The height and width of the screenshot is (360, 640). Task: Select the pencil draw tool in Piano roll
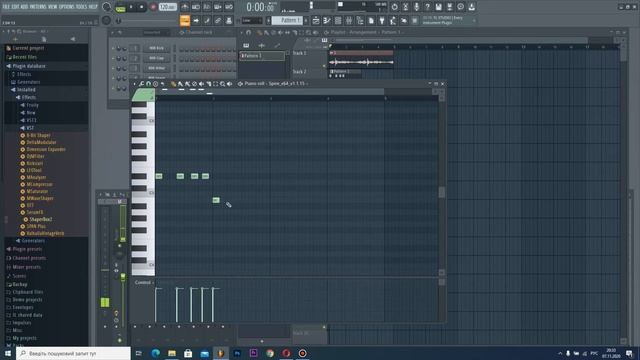(x=173, y=84)
